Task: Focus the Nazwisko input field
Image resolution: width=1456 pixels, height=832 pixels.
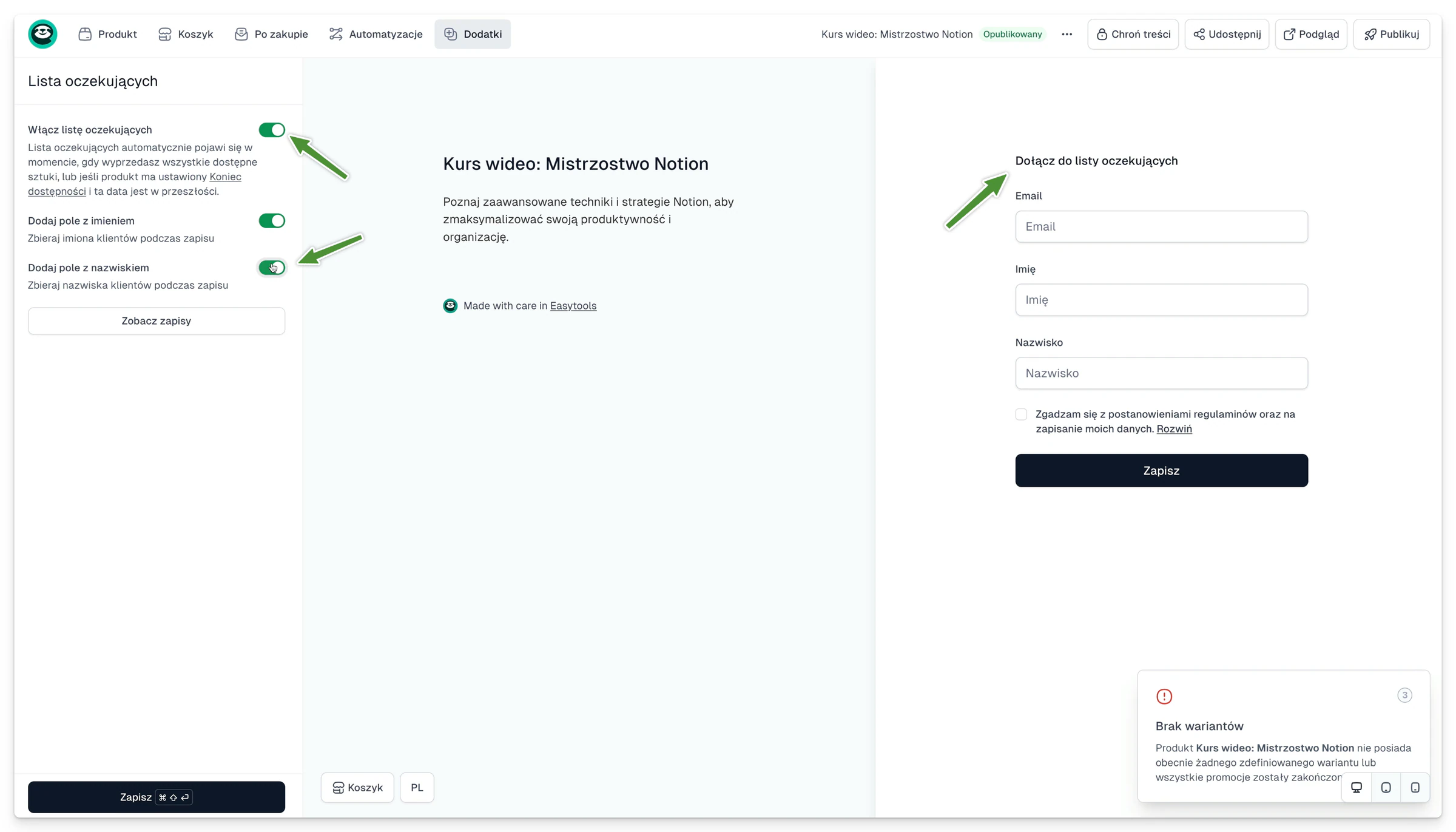Action: tap(1161, 373)
